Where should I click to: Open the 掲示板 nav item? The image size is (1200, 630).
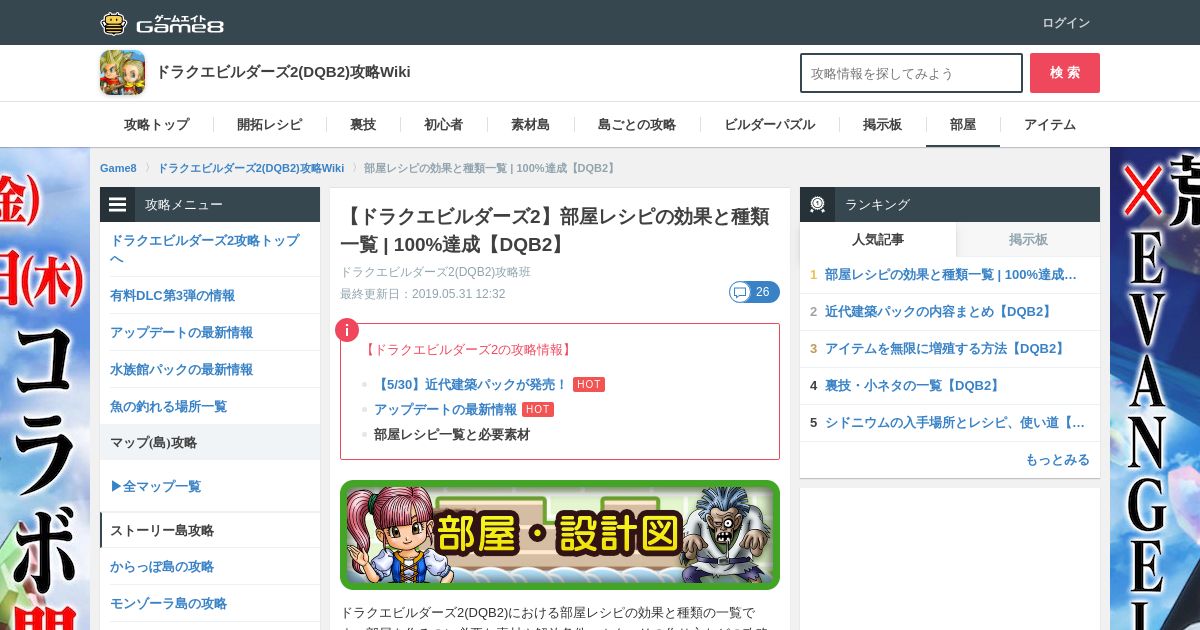point(882,124)
